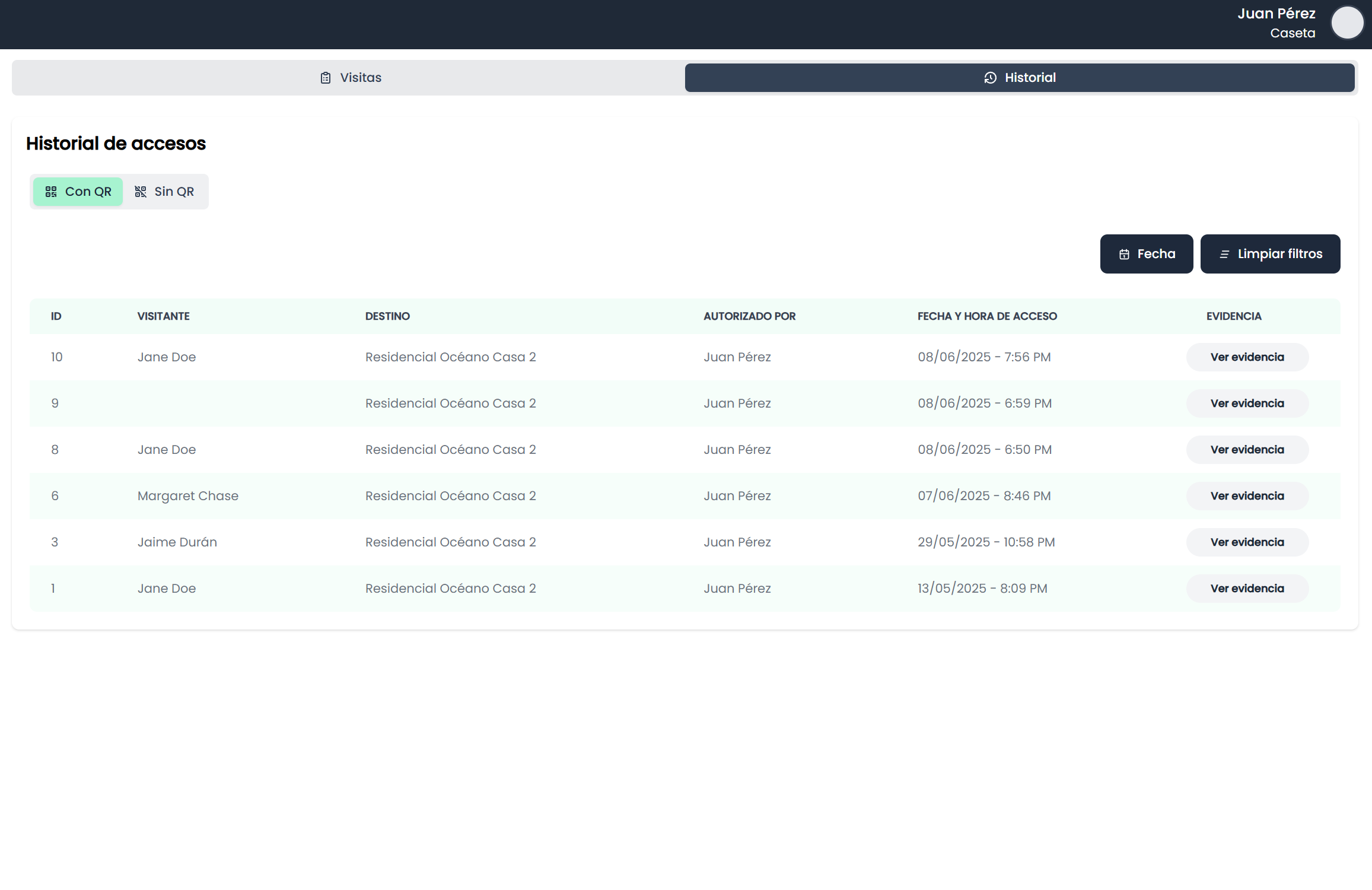
Task: Click the history clock icon on Historial tab
Action: (x=990, y=78)
